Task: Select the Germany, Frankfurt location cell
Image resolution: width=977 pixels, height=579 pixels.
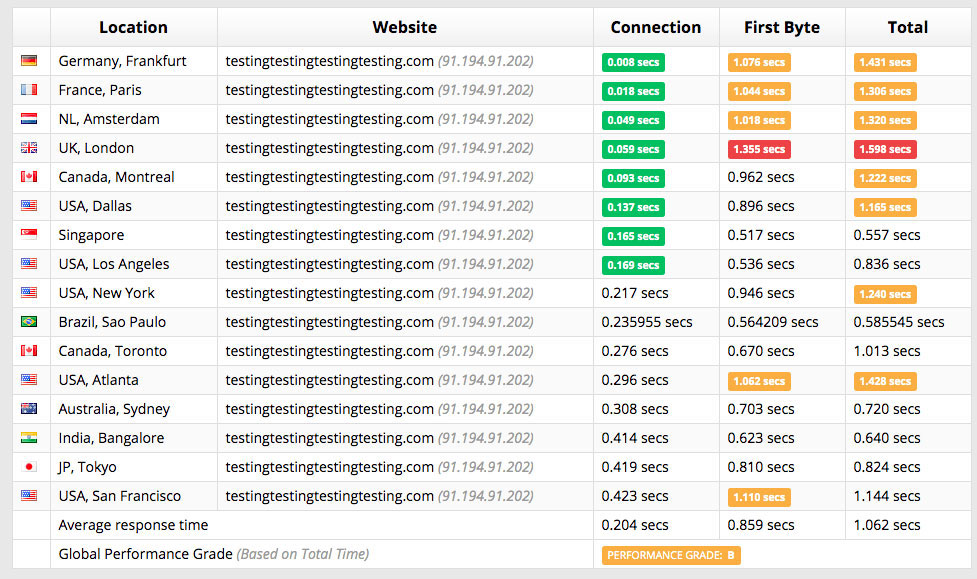Action: [x=133, y=61]
